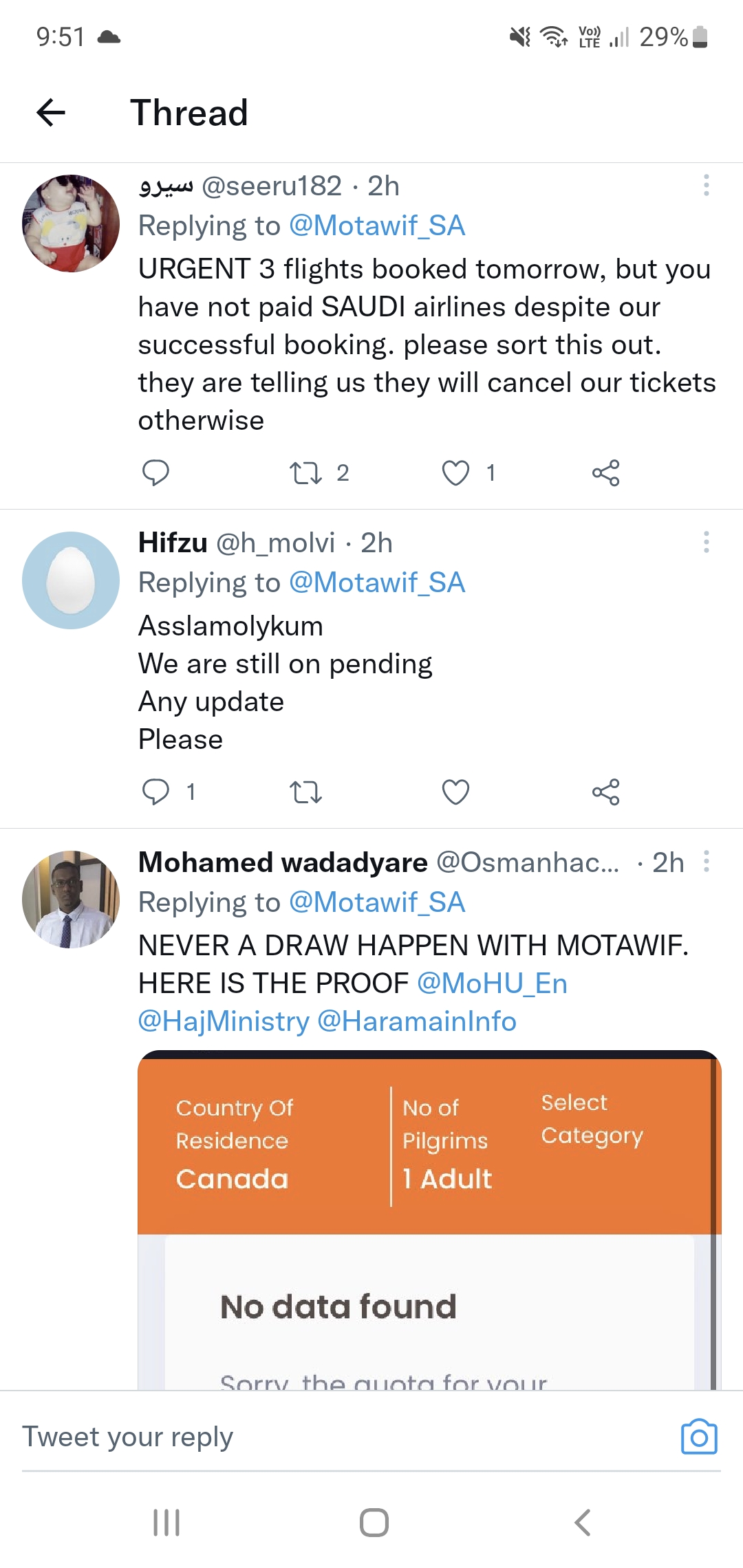Reply to seeru182's urgent flights tweet
743x1568 pixels.
155,473
